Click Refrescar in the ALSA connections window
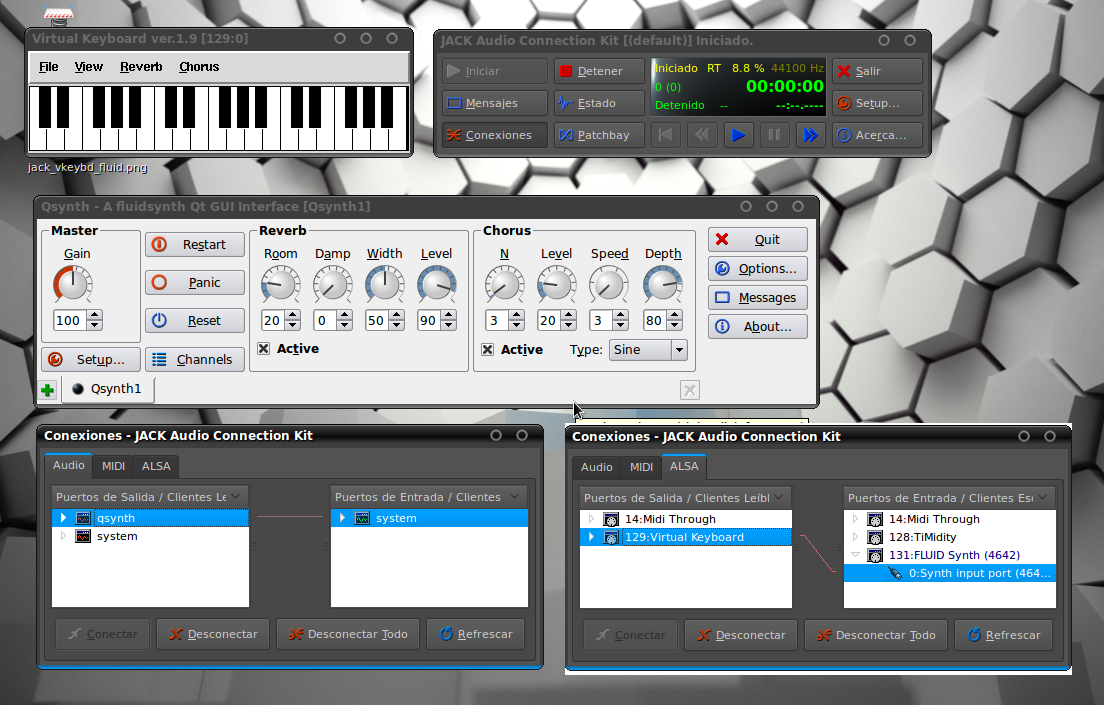This screenshot has height=705, width=1104. tap(1003, 635)
